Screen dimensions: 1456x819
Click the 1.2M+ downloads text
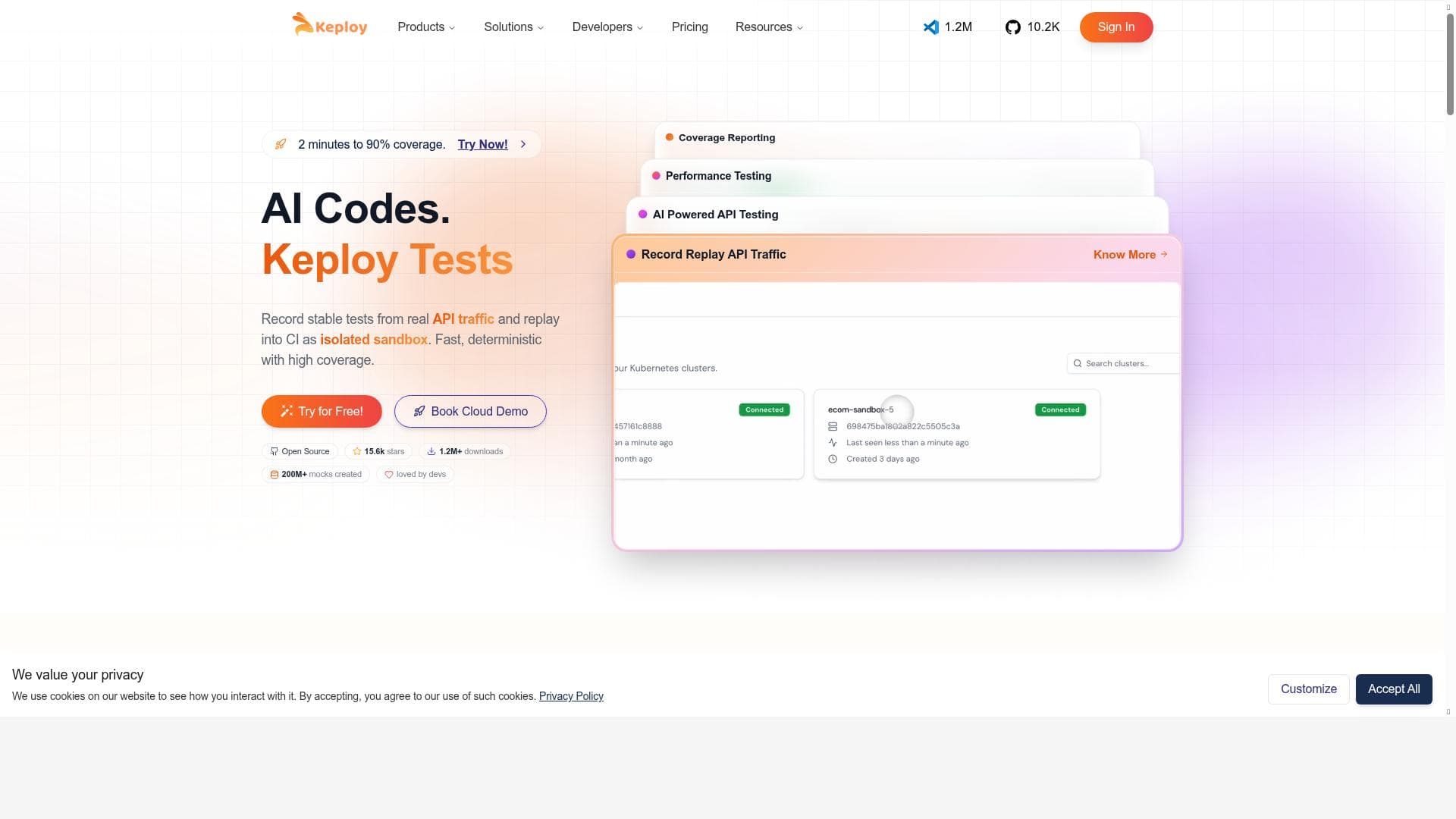coord(471,451)
